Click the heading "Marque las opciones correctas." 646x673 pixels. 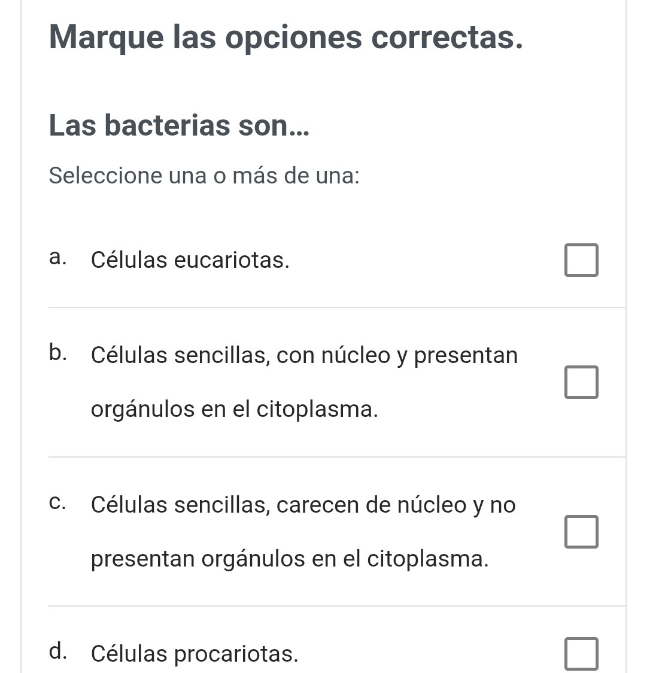tap(286, 38)
